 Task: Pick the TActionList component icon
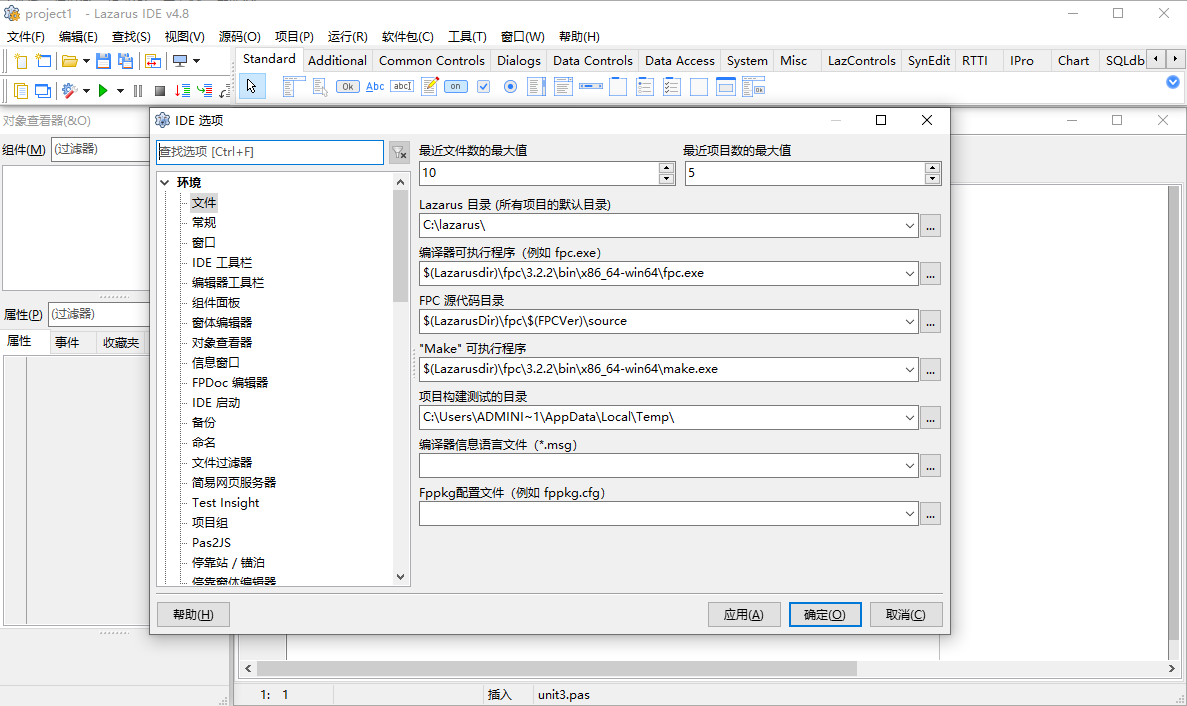[753, 87]
